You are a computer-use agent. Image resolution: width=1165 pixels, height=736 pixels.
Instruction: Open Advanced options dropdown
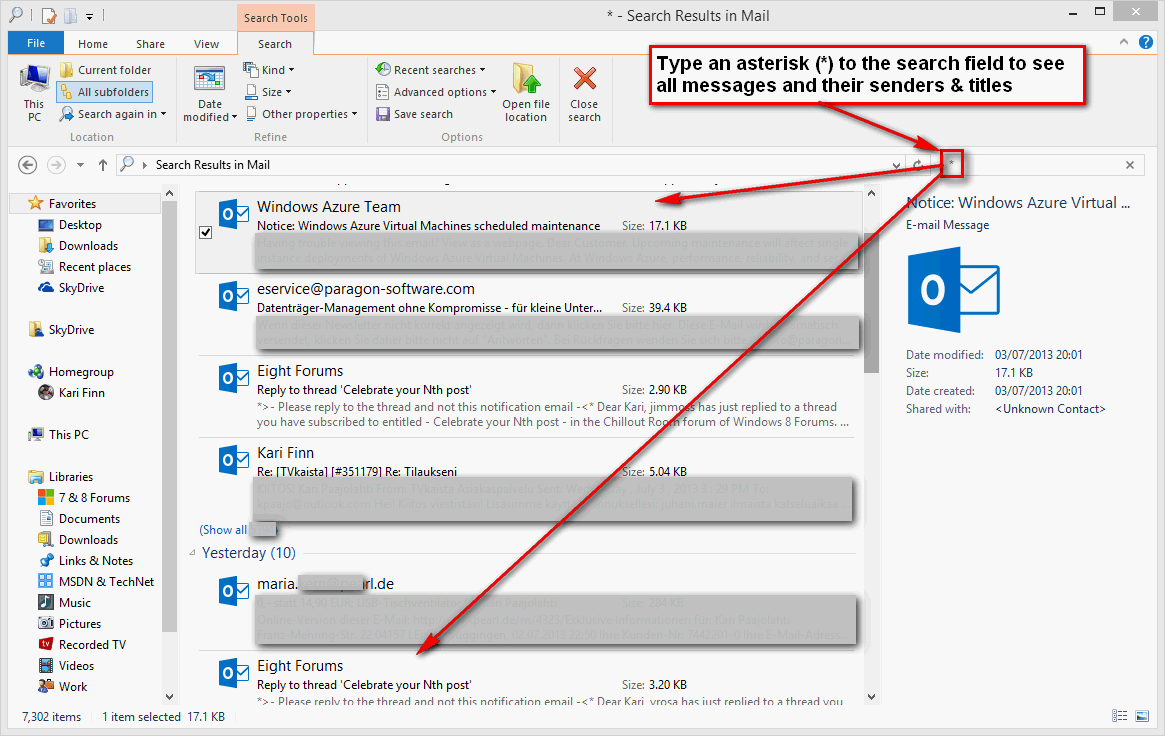(435, 91)
